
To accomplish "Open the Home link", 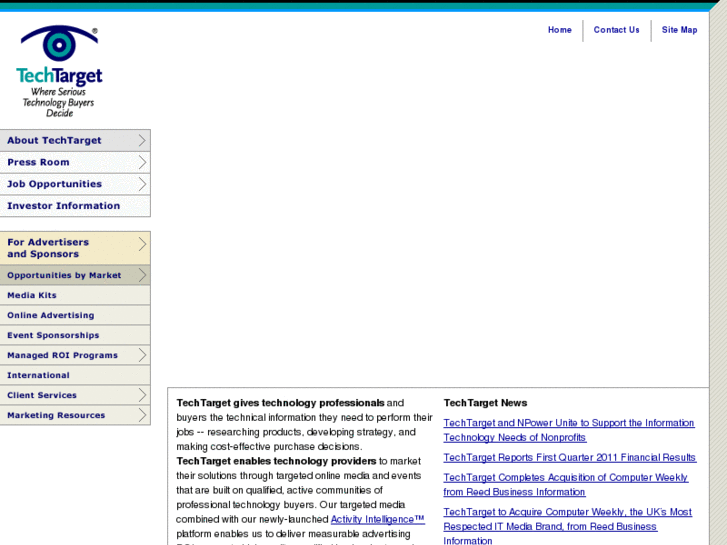I will [x=560, y=30].
